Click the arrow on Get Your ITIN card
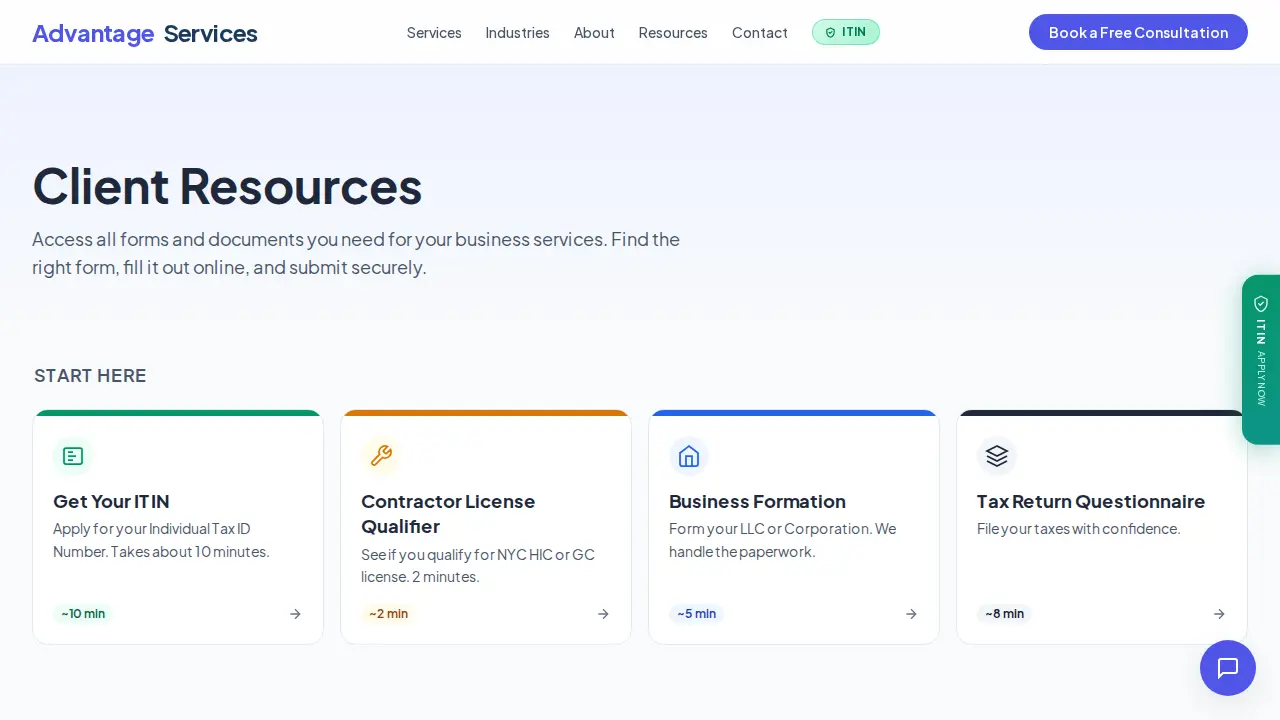The height and width of the screenshot is (720, 1280). pos(295,614)
